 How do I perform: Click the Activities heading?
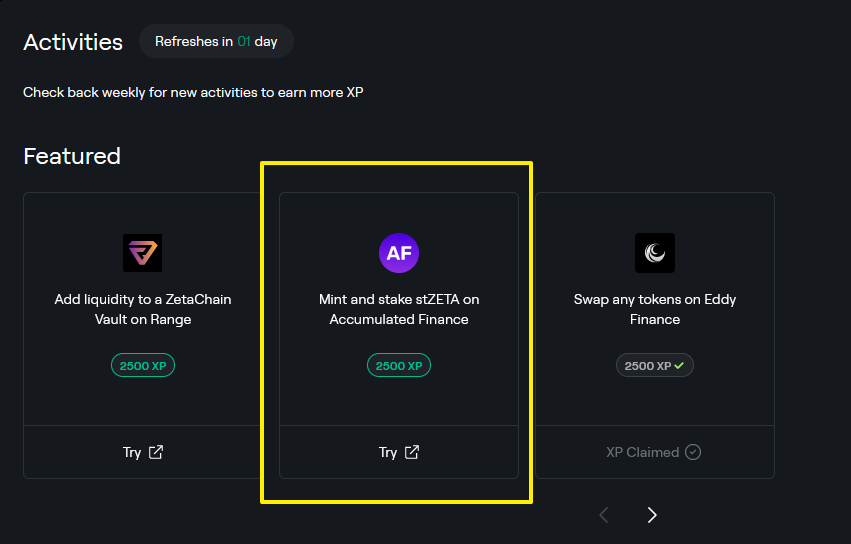tap(73, 42)
